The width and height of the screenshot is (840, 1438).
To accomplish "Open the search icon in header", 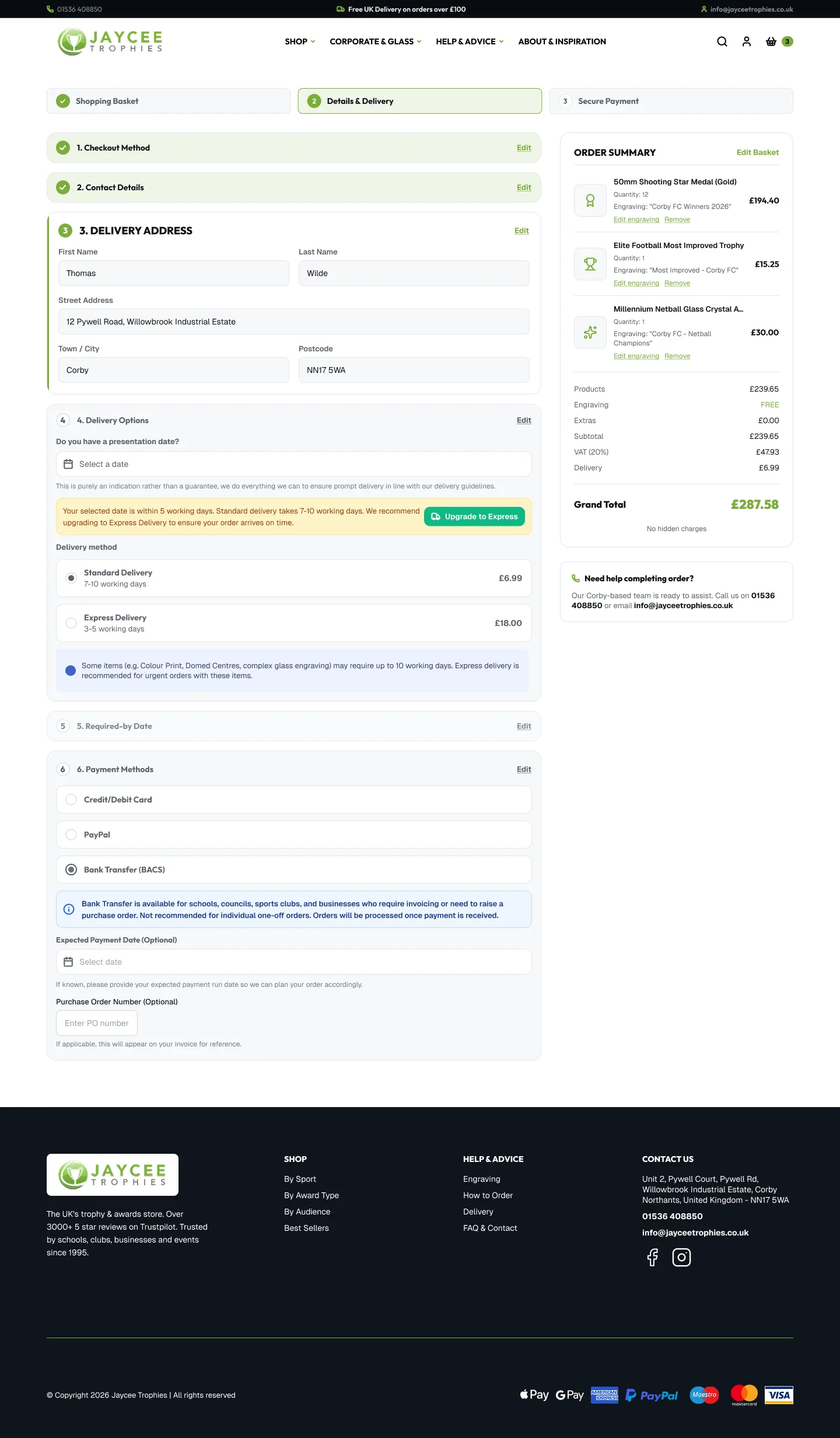I will 722,41.
